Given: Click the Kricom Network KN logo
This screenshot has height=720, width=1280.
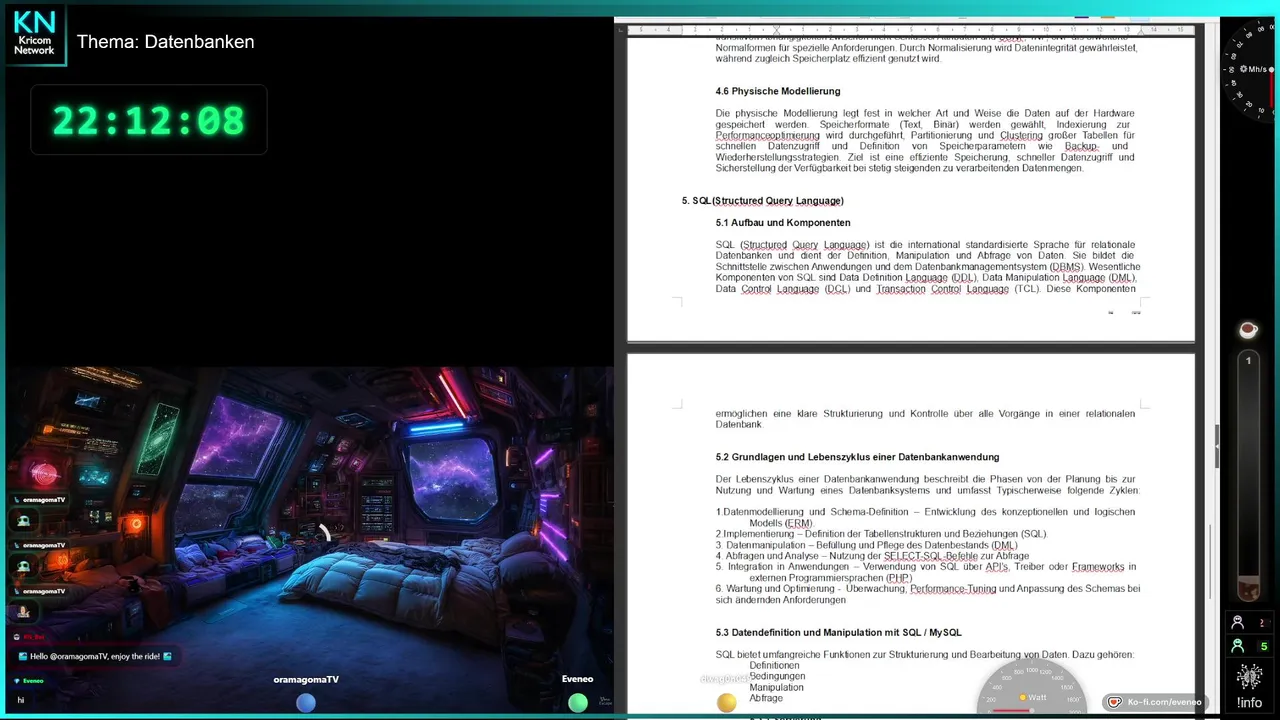Looking at the screenshot, I should coord(35,34).
